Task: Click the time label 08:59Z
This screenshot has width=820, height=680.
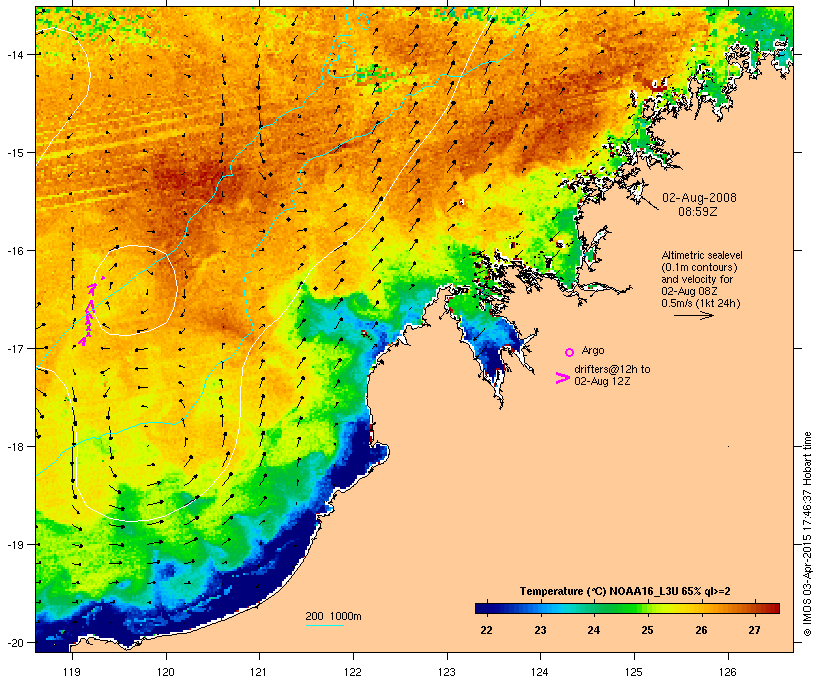Action: pos(698,212)
